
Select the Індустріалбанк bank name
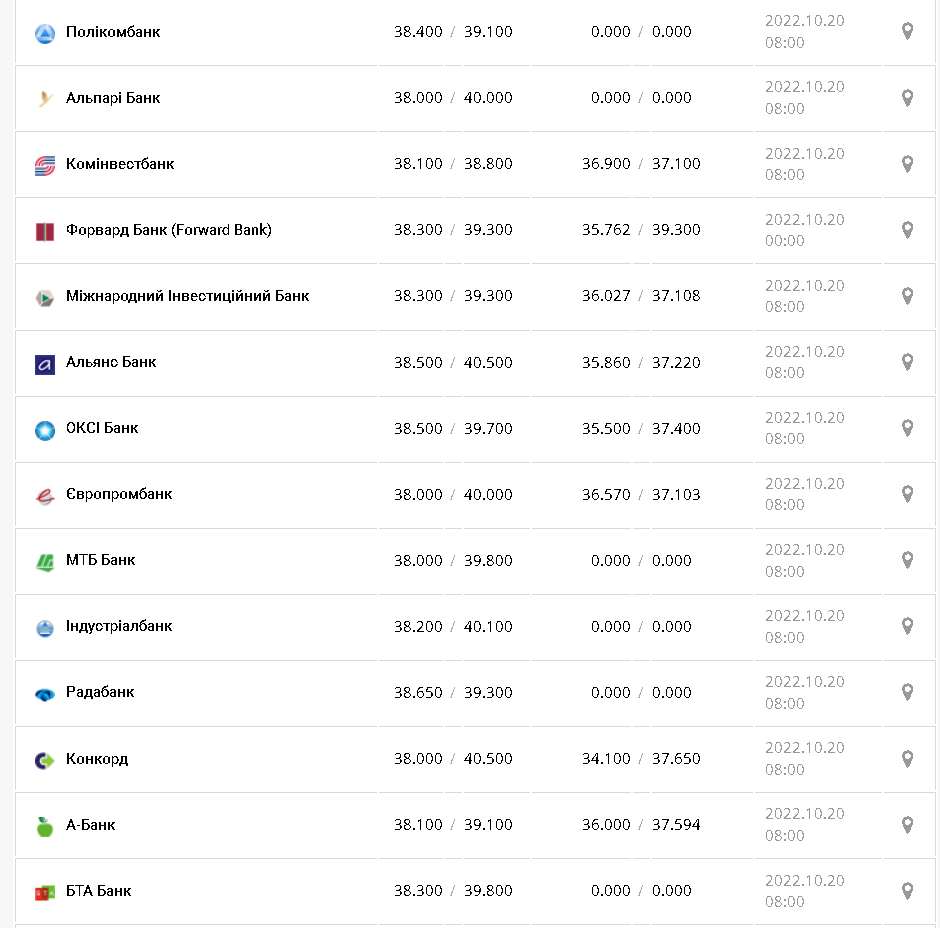pos(119,626)
